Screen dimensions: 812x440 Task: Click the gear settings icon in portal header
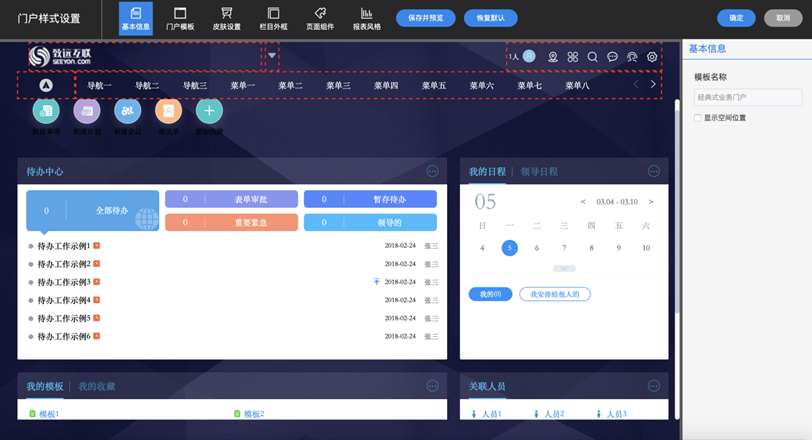(652, 57)
